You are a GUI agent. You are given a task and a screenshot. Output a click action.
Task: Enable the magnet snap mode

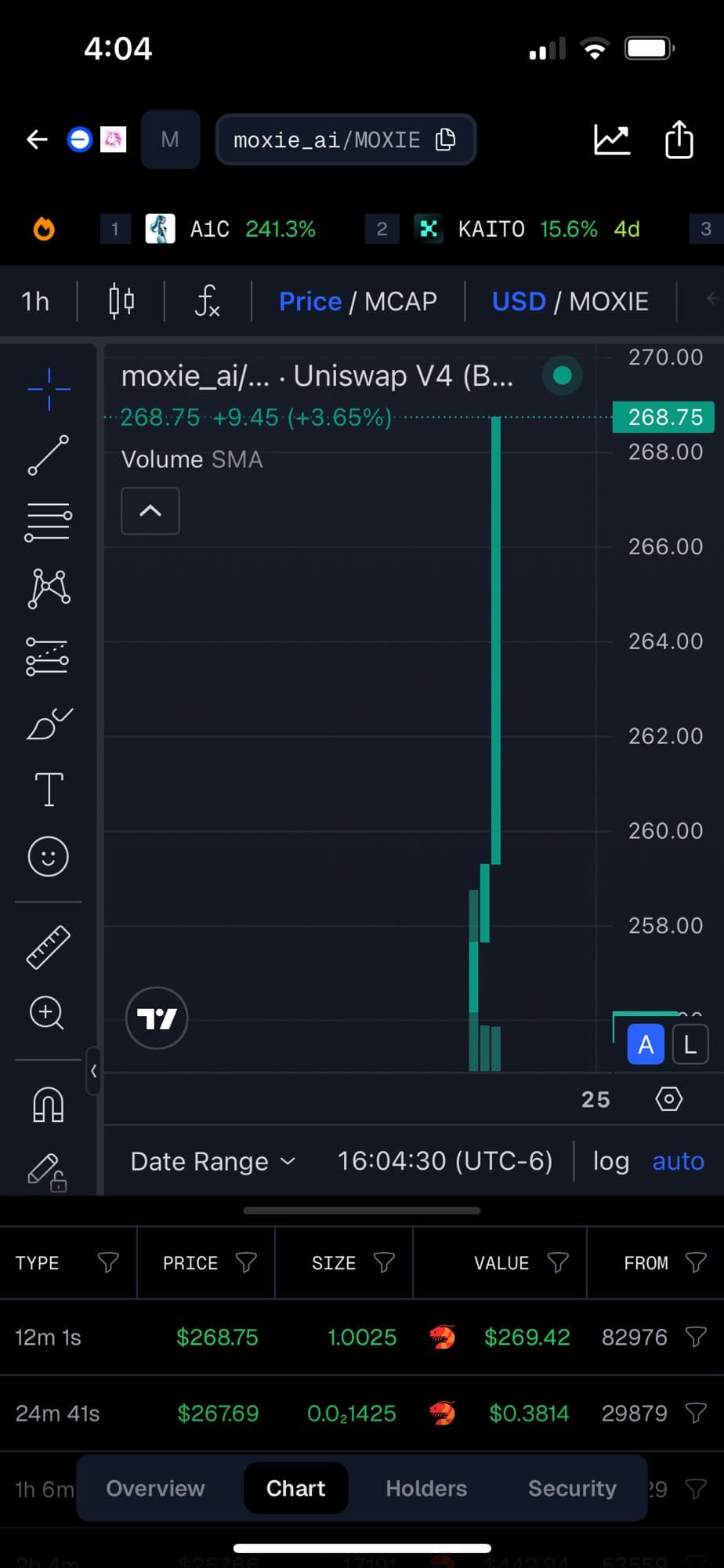(x=49, y=1105)
